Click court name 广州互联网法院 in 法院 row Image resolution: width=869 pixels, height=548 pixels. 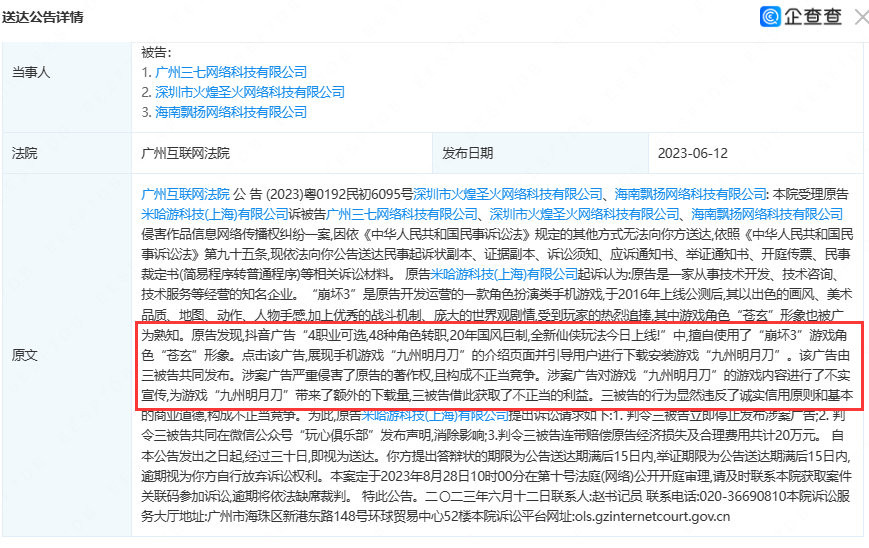coord(185,153)
